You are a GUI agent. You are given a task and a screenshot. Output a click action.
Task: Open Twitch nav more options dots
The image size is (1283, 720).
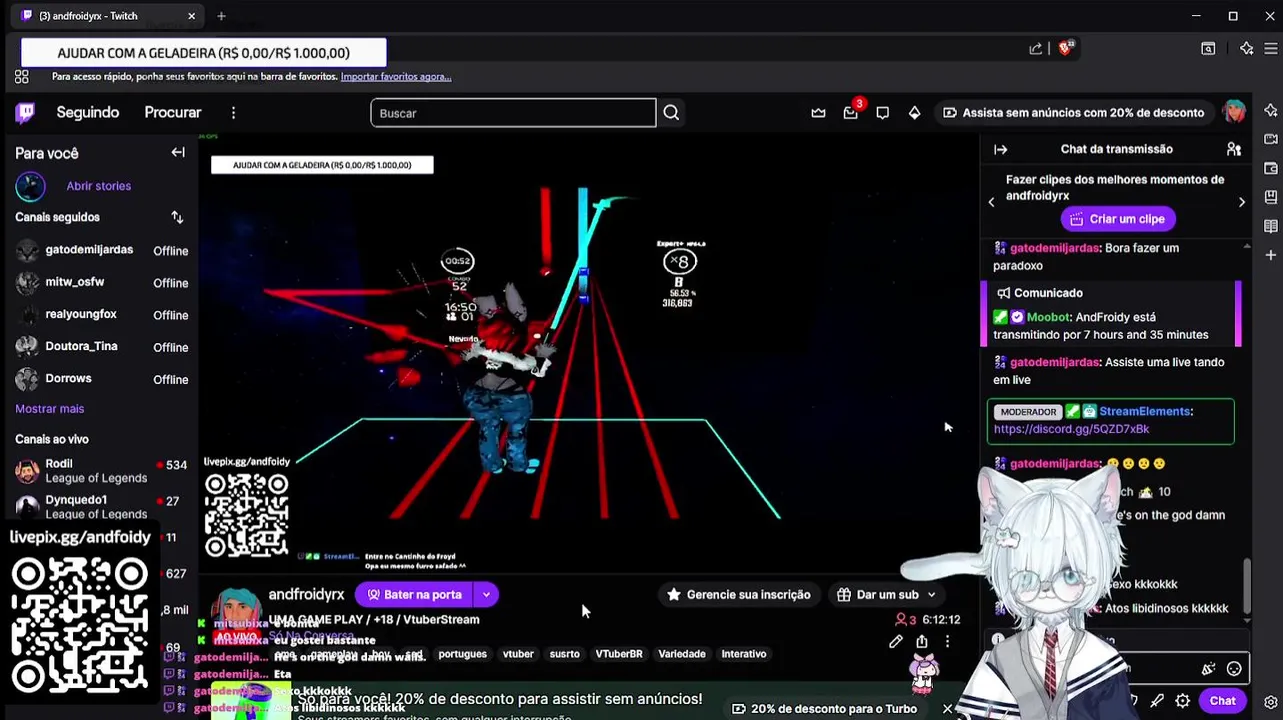point(233,113)
